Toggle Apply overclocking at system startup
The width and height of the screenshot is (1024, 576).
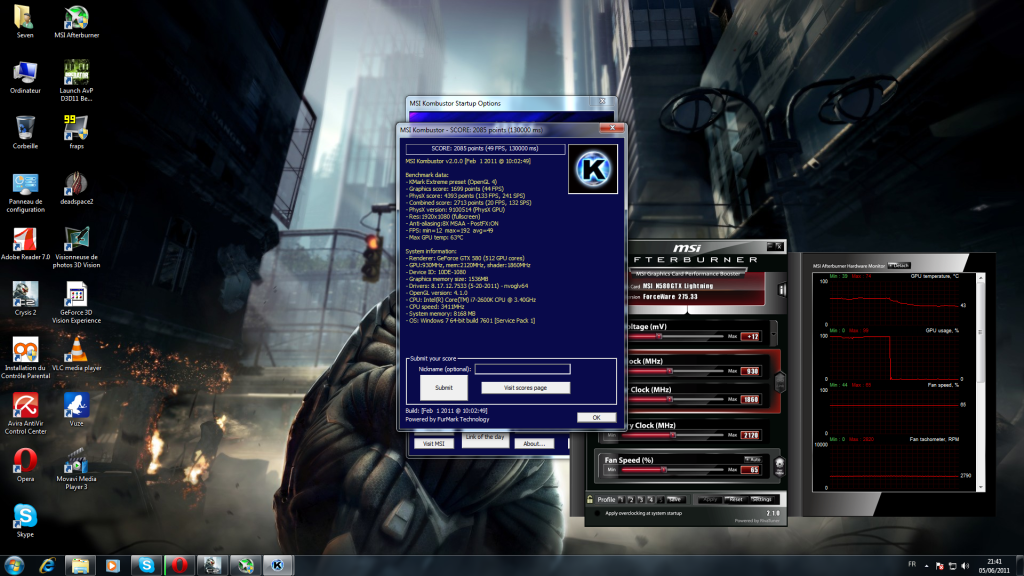pyautogui.click(x=597, y=513)
